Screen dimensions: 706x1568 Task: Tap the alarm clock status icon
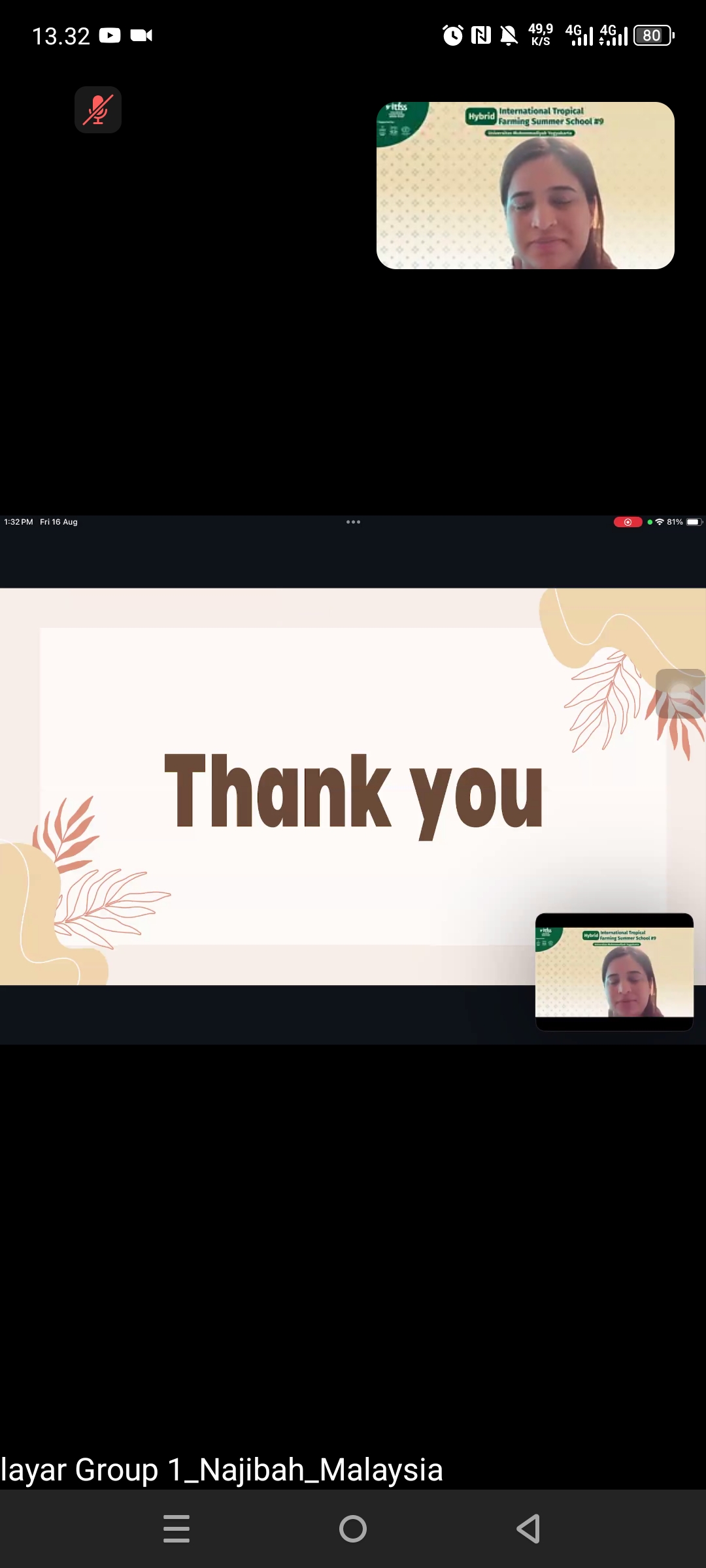coord(452,35)
